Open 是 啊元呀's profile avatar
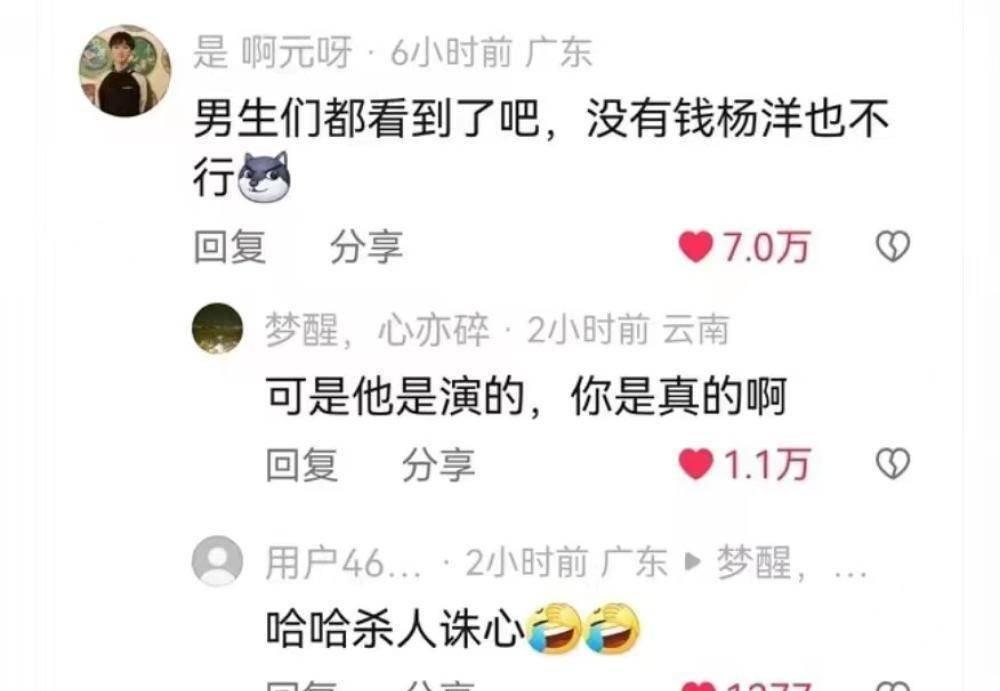Viewport: 1000px width, 691px height. click(x=125, y=71)
